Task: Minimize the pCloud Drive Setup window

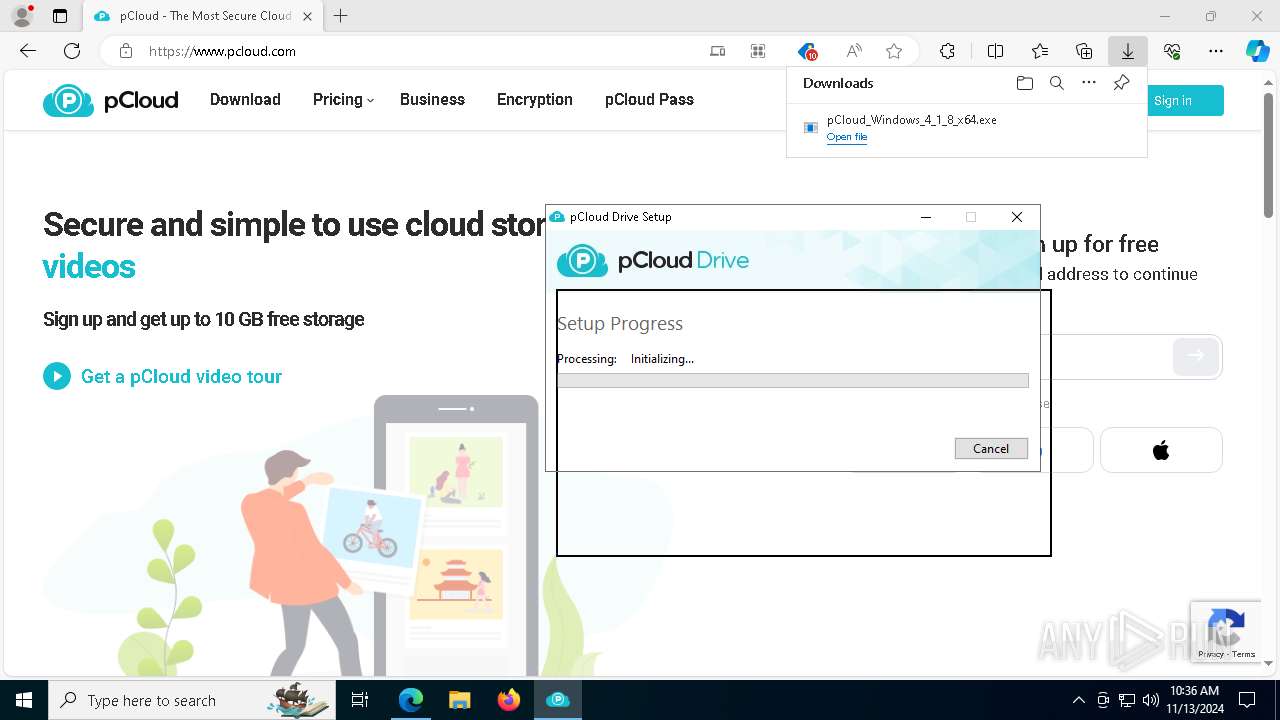Action: pos(926,217)
